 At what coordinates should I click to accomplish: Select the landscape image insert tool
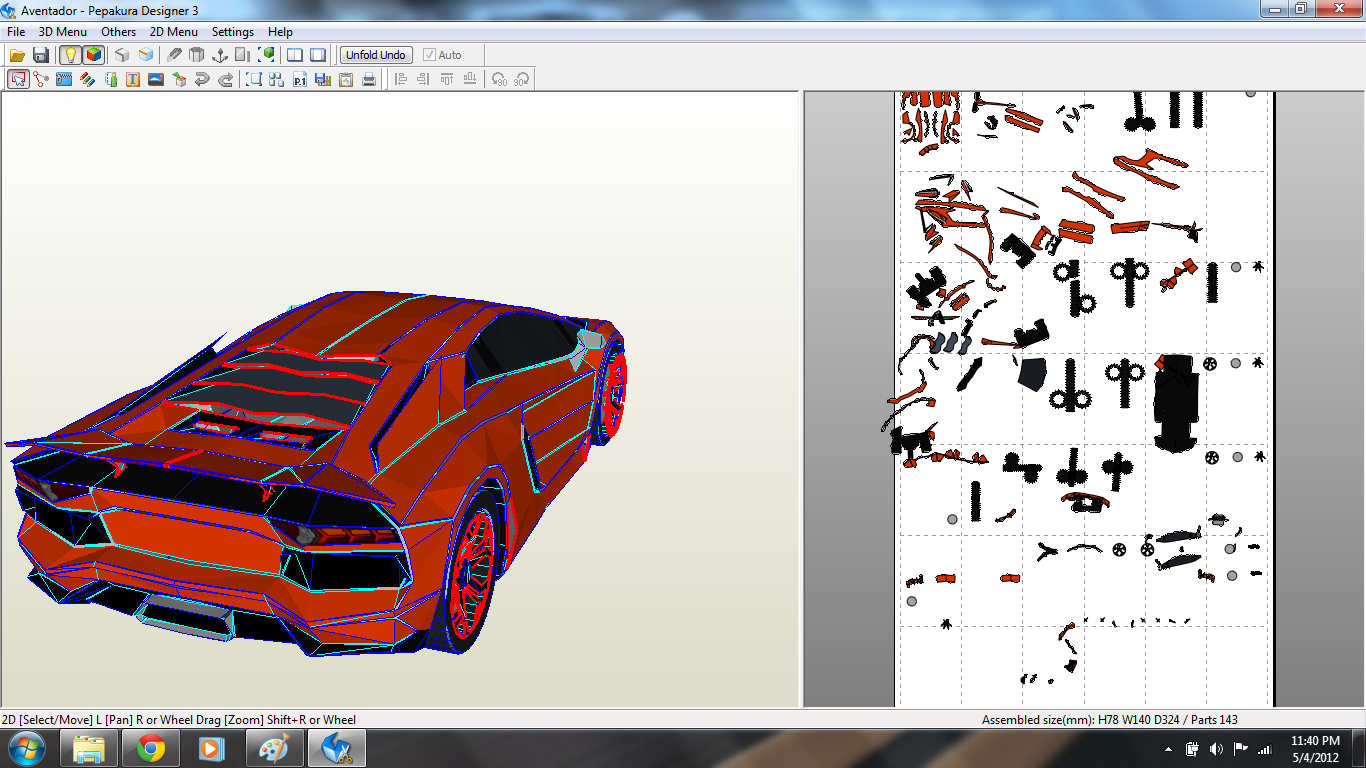coord(156,79)
